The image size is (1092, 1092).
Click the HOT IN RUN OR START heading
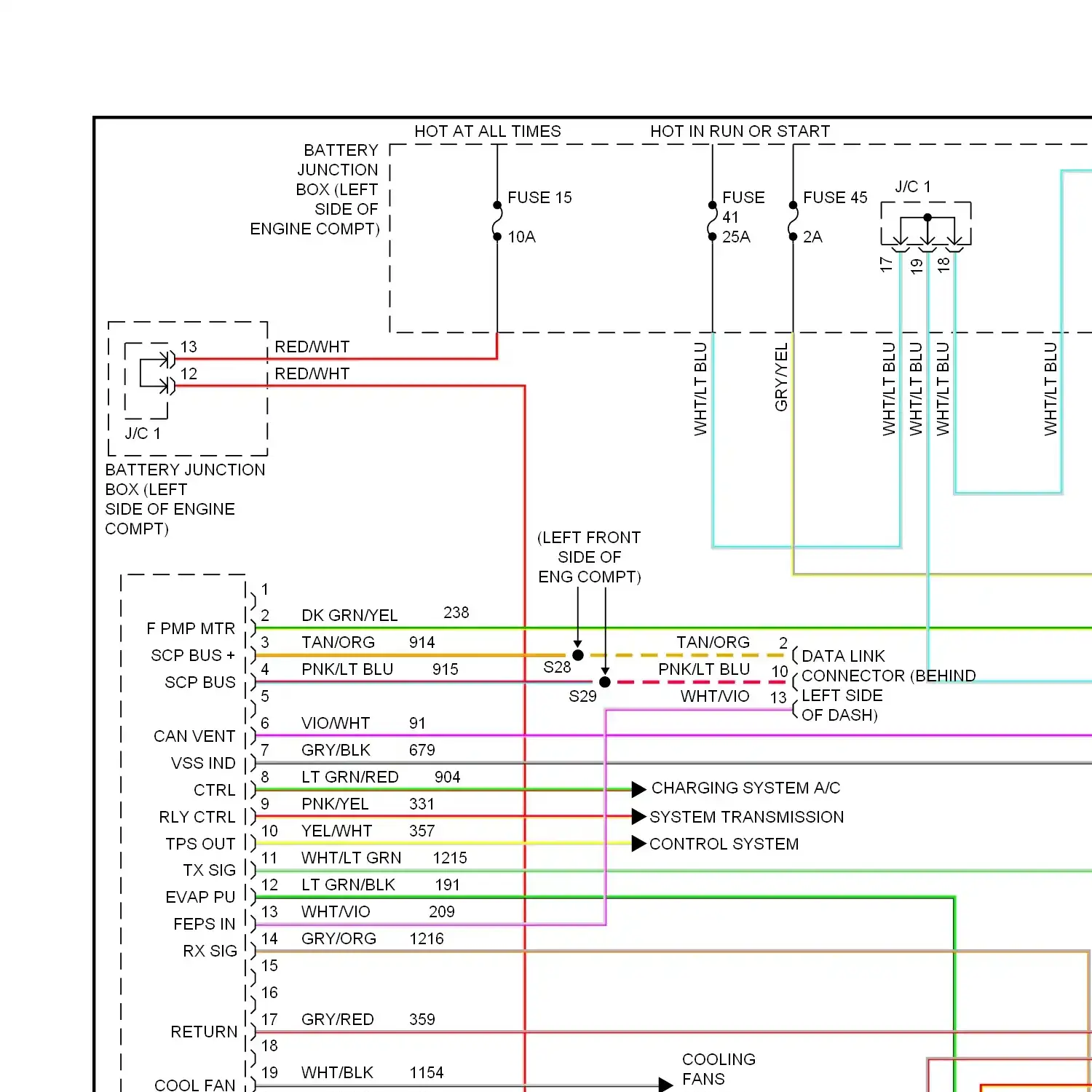[740, 131]
